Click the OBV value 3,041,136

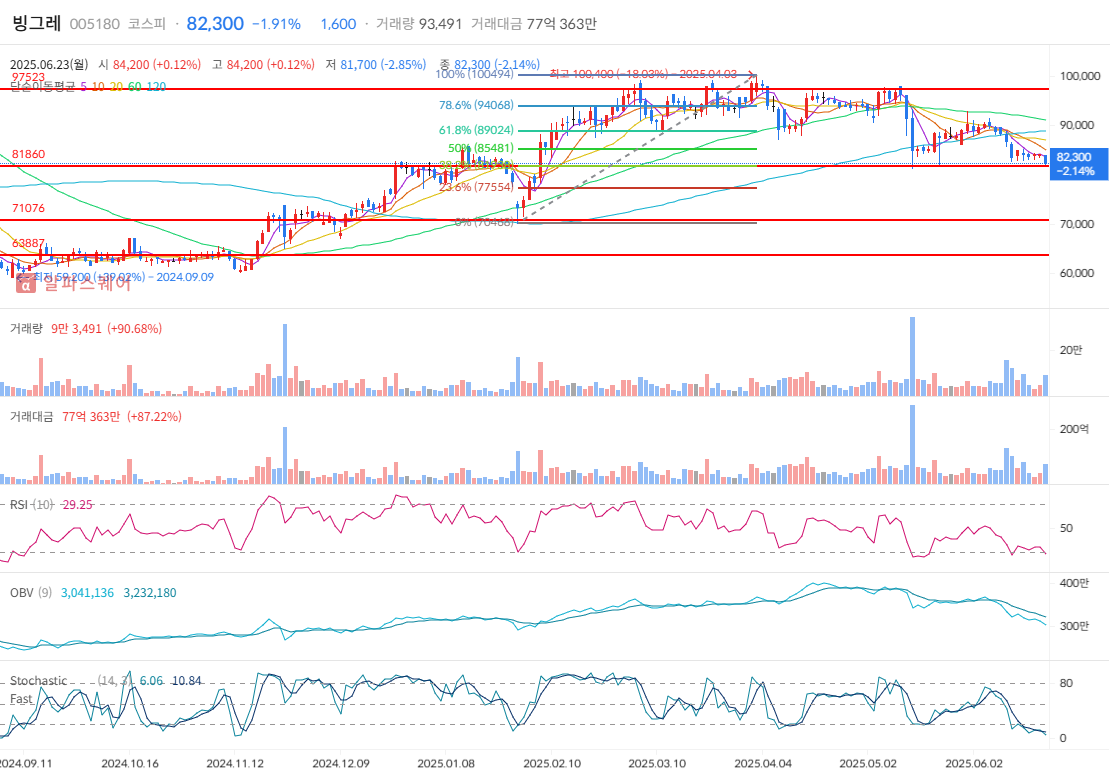(87, 593)
